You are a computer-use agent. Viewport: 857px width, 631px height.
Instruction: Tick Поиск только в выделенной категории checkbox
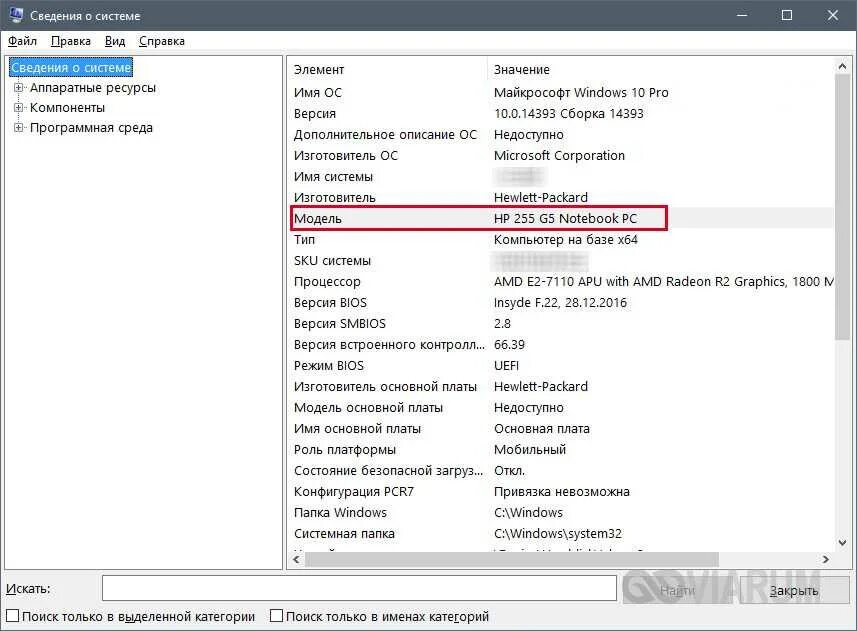point(13,616)
